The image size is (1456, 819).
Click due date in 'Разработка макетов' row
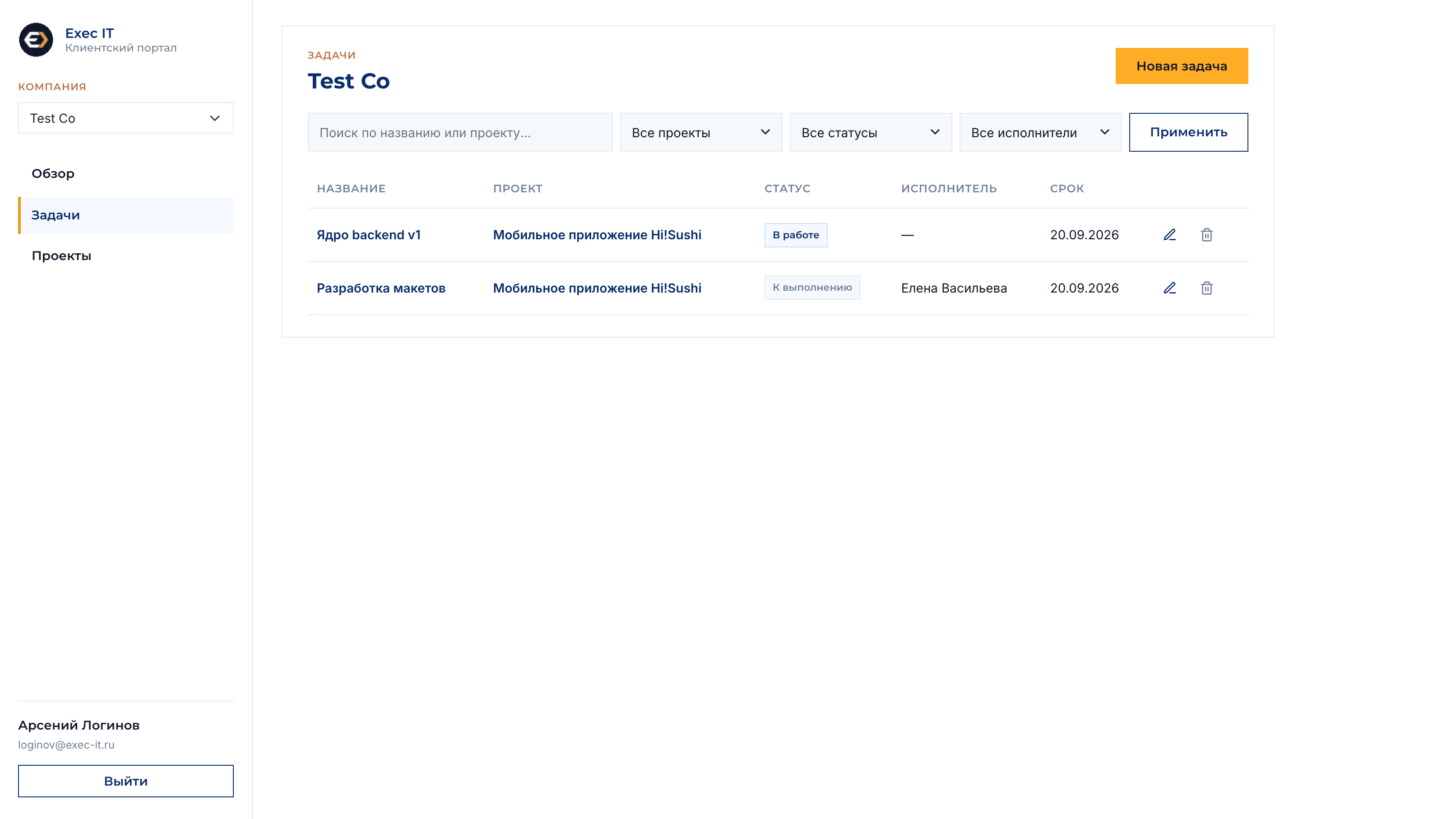pos(1084,288)
